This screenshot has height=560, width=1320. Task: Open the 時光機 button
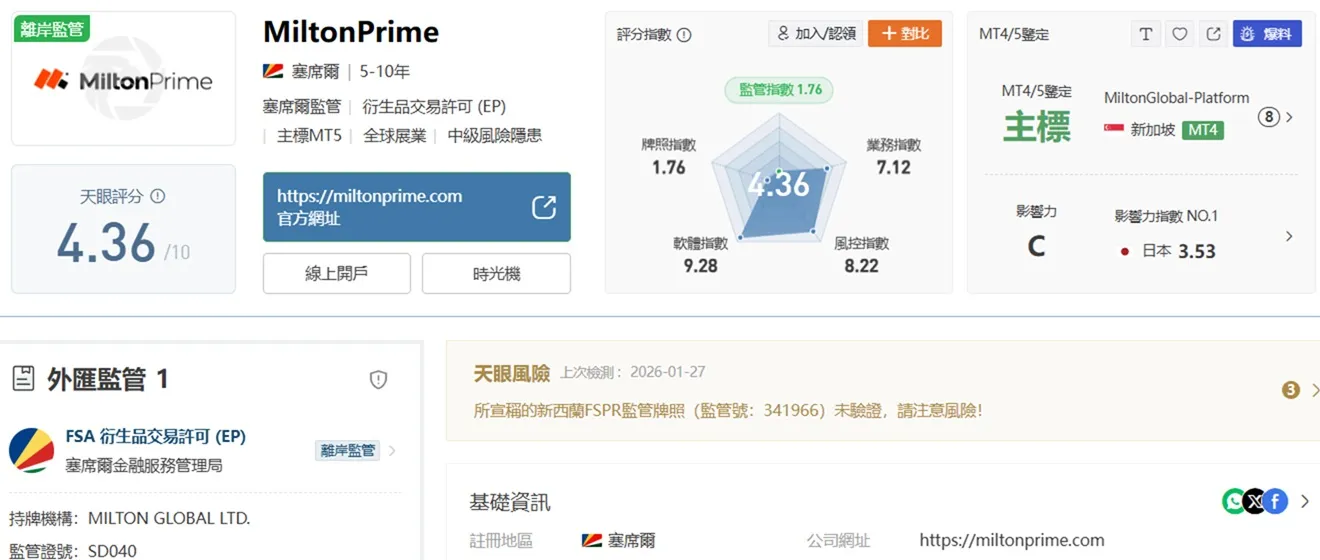coord(496,273)
